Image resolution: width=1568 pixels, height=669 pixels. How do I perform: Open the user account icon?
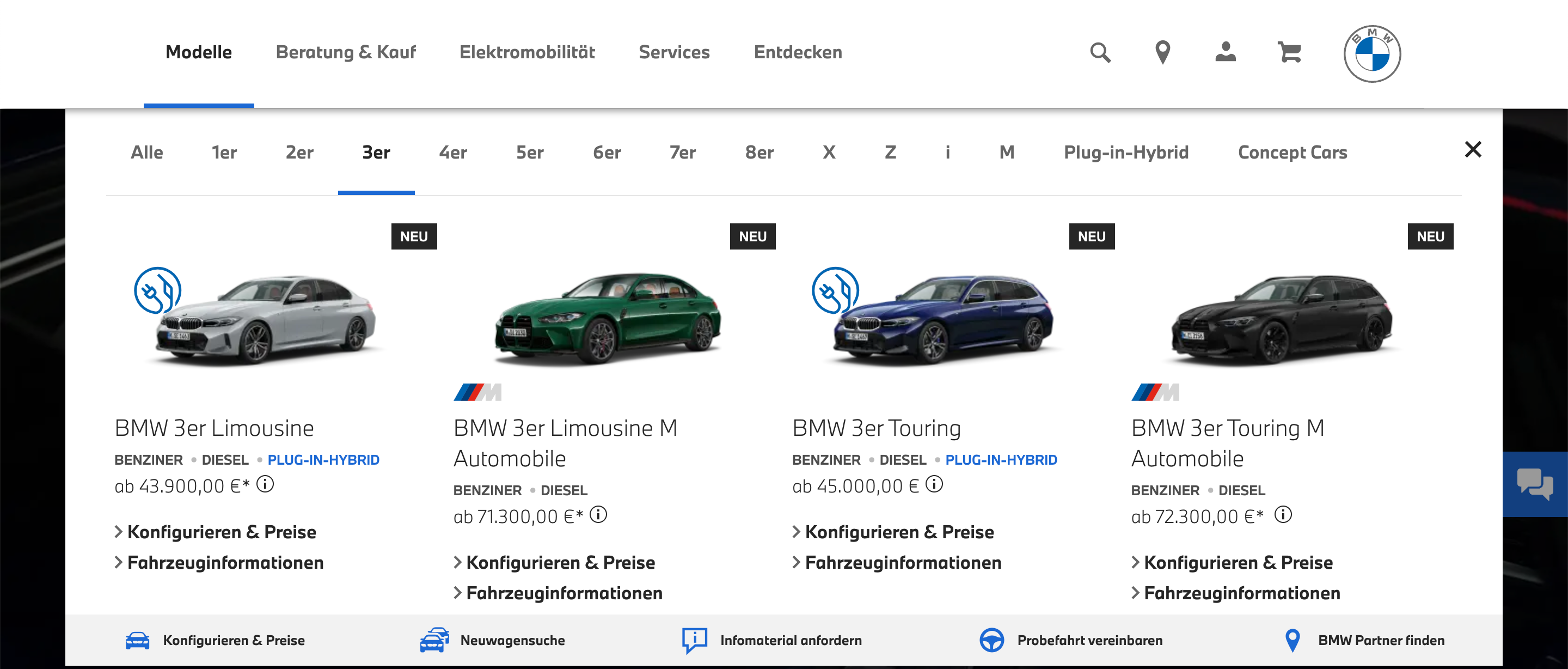coord(1226,52)
